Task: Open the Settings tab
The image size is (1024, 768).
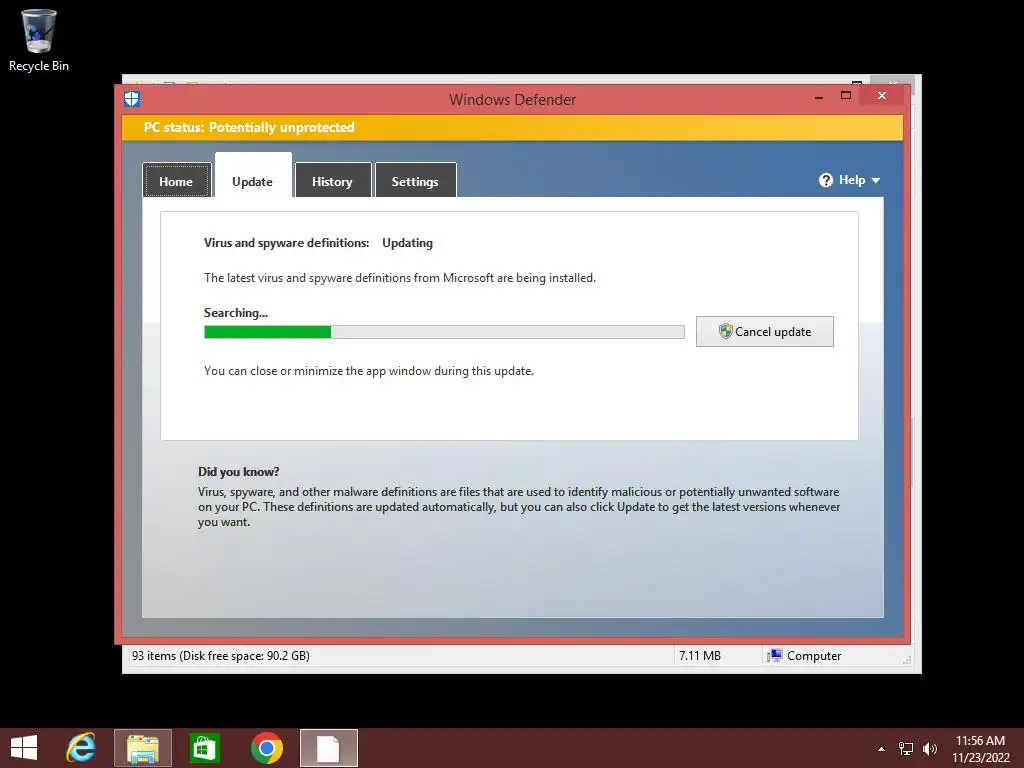Action: [415, 181]
